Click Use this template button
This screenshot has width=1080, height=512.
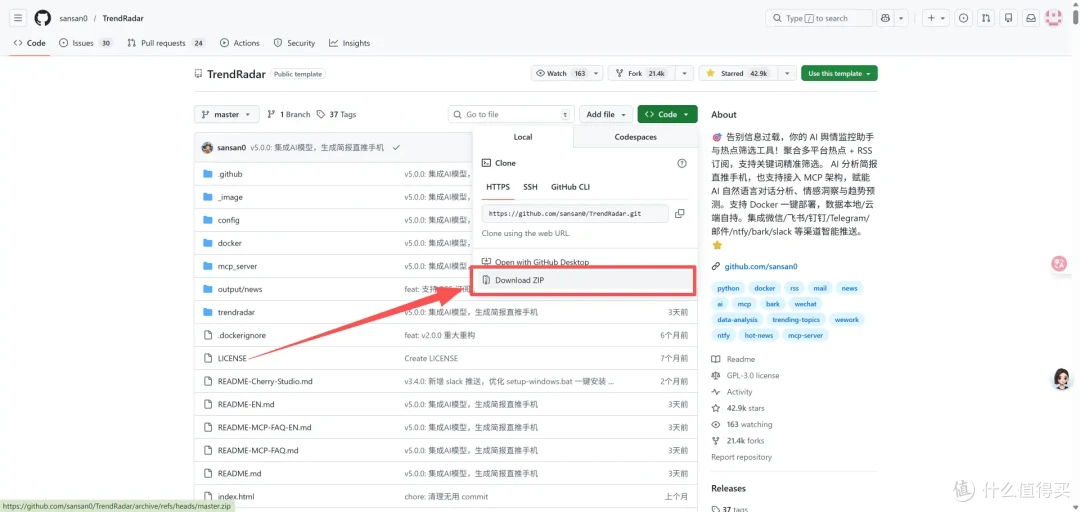(x=839, y=73)
